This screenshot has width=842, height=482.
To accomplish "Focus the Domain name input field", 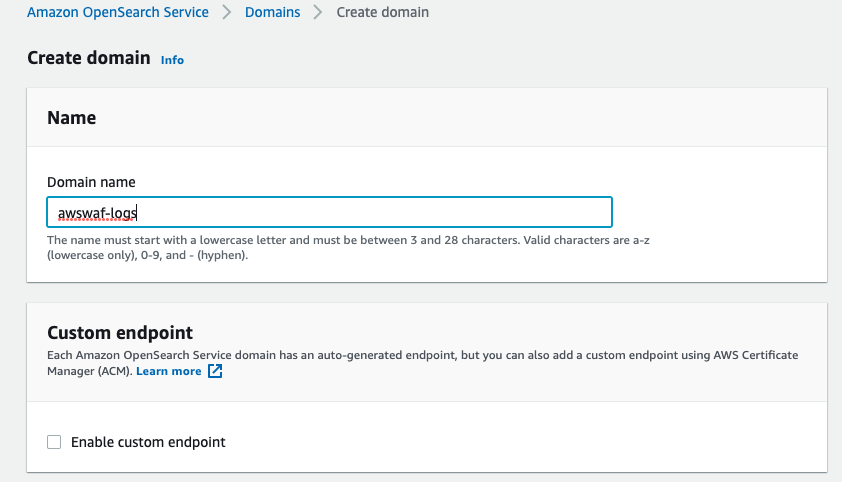I will click(x=329, y=212).
